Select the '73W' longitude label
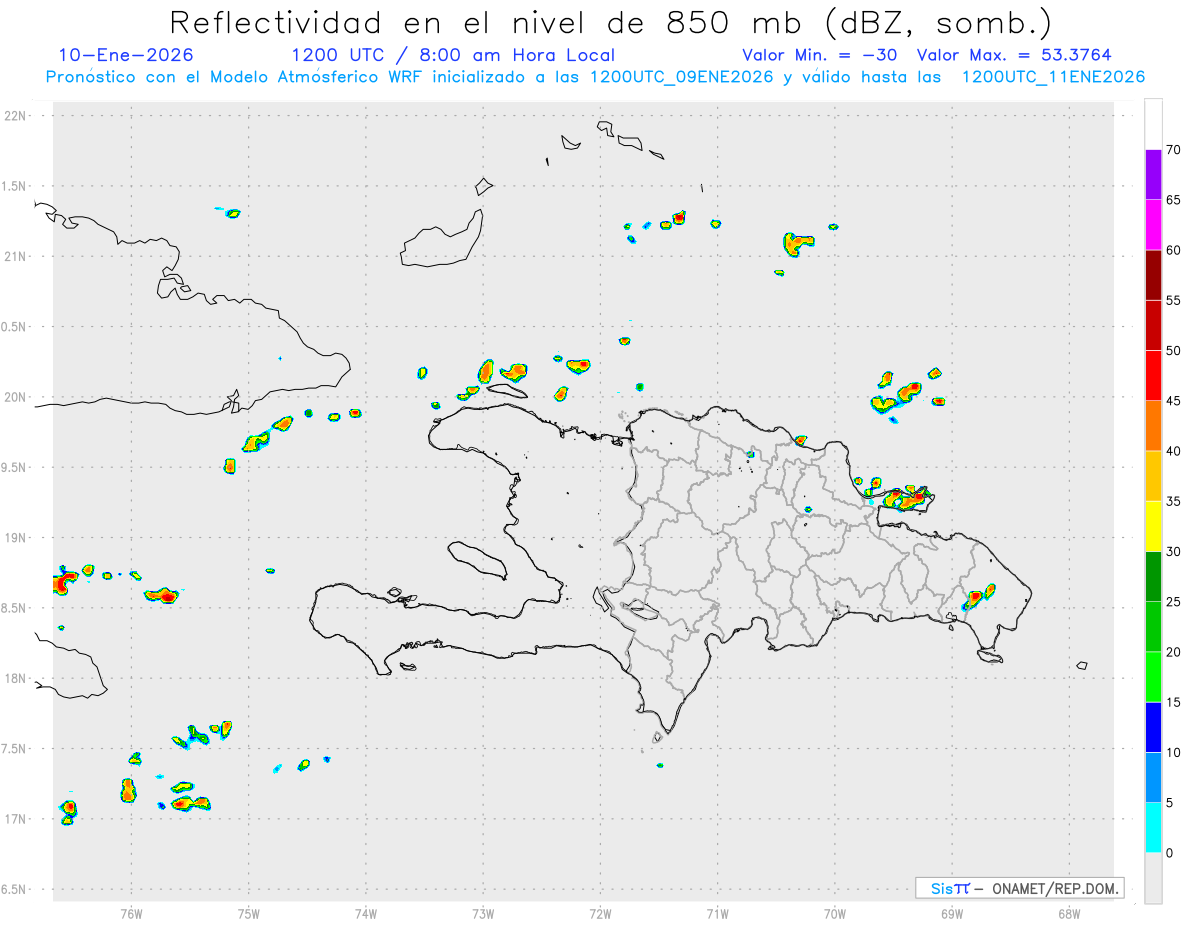 click(x=483, y=913)
